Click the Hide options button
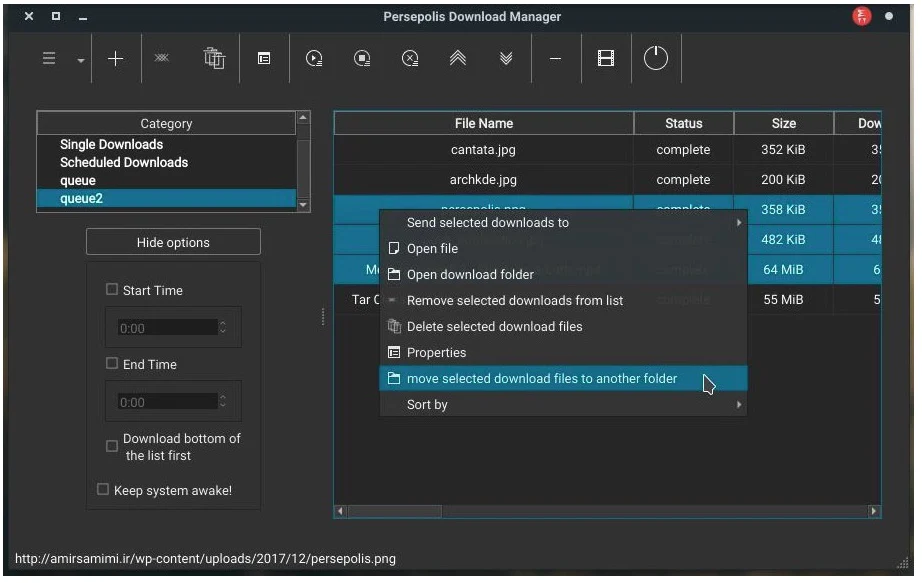Viewport: 922px width, 583px height. pyautogui.click(x=173, y=242)
